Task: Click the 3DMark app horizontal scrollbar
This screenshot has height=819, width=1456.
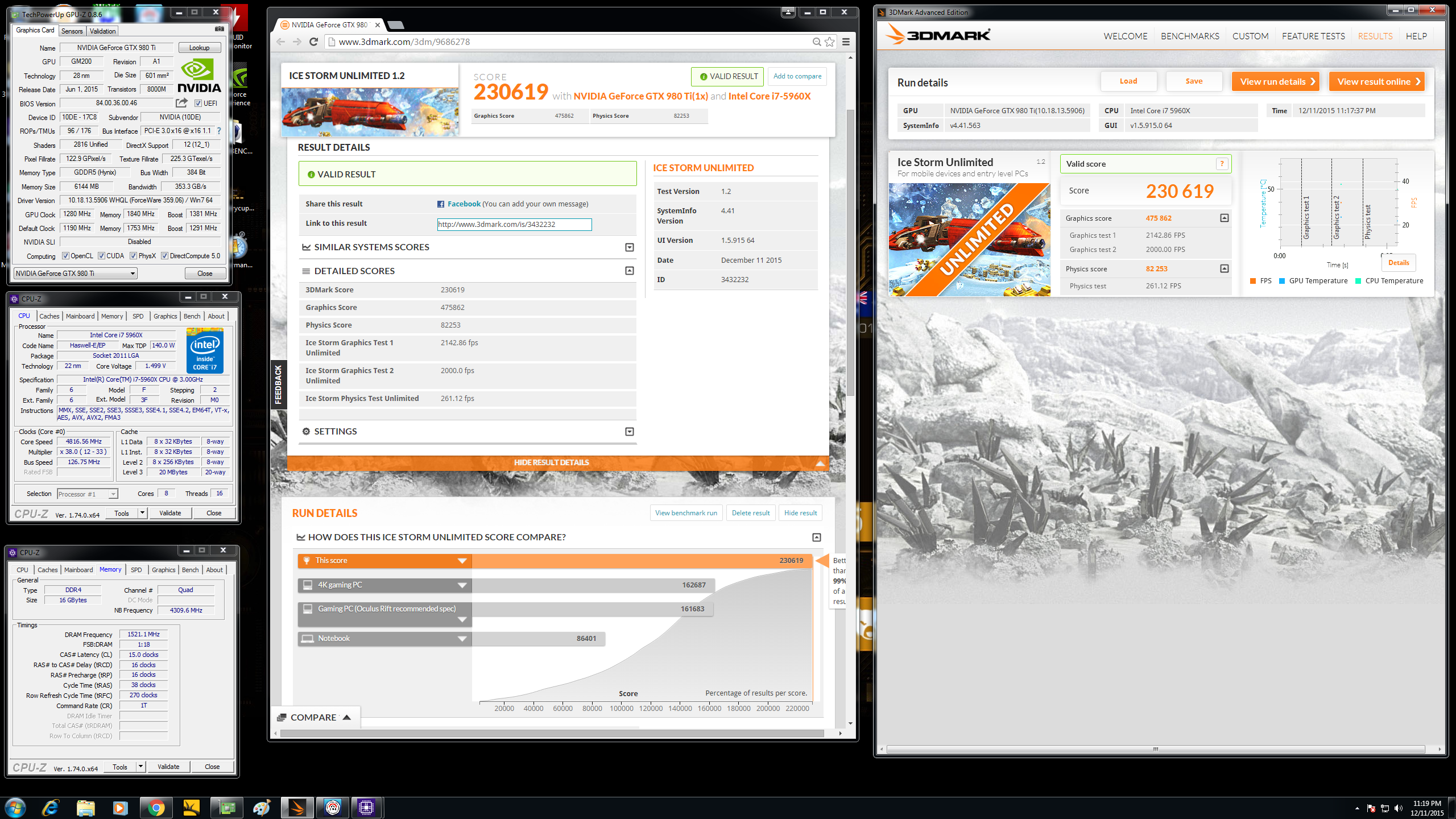Action: coord(1156,749)
